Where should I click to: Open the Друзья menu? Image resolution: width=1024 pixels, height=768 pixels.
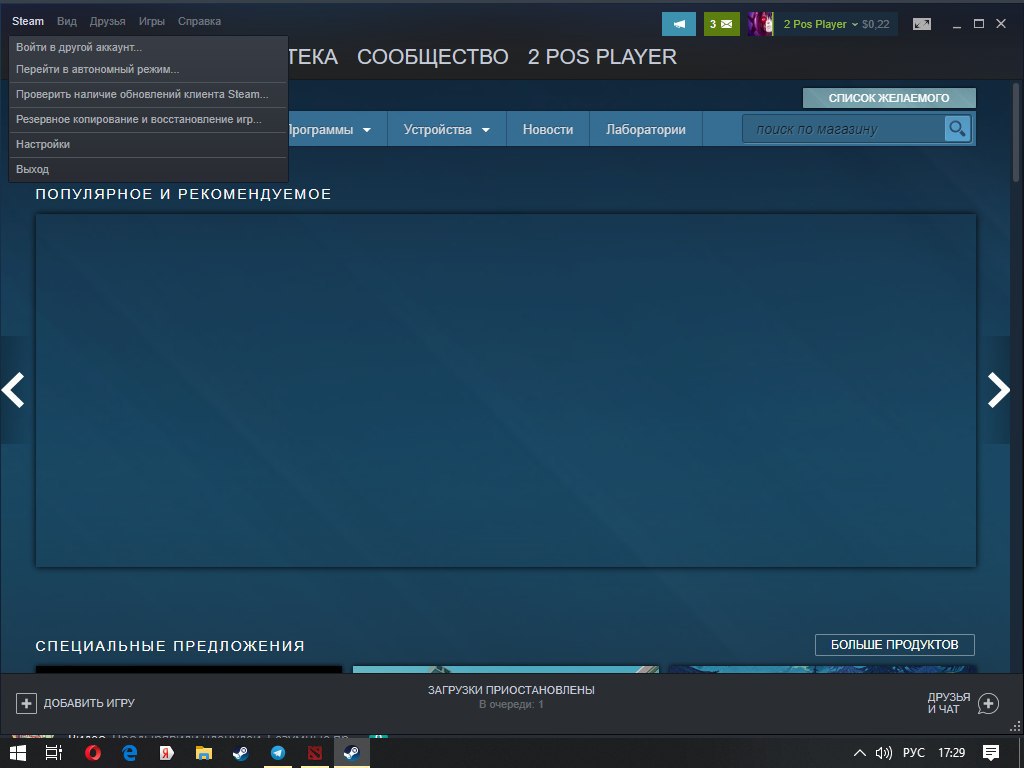[108, 21]
